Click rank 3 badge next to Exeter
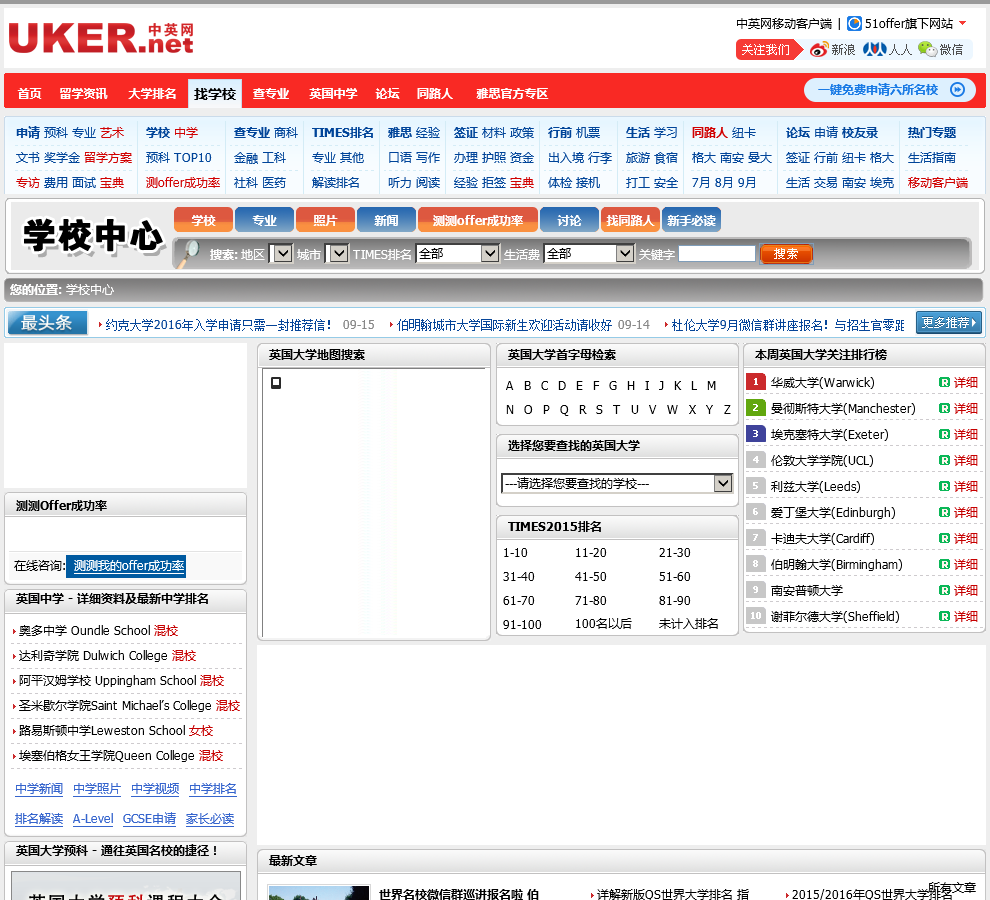Screen dimensions: 990x900 755,433
